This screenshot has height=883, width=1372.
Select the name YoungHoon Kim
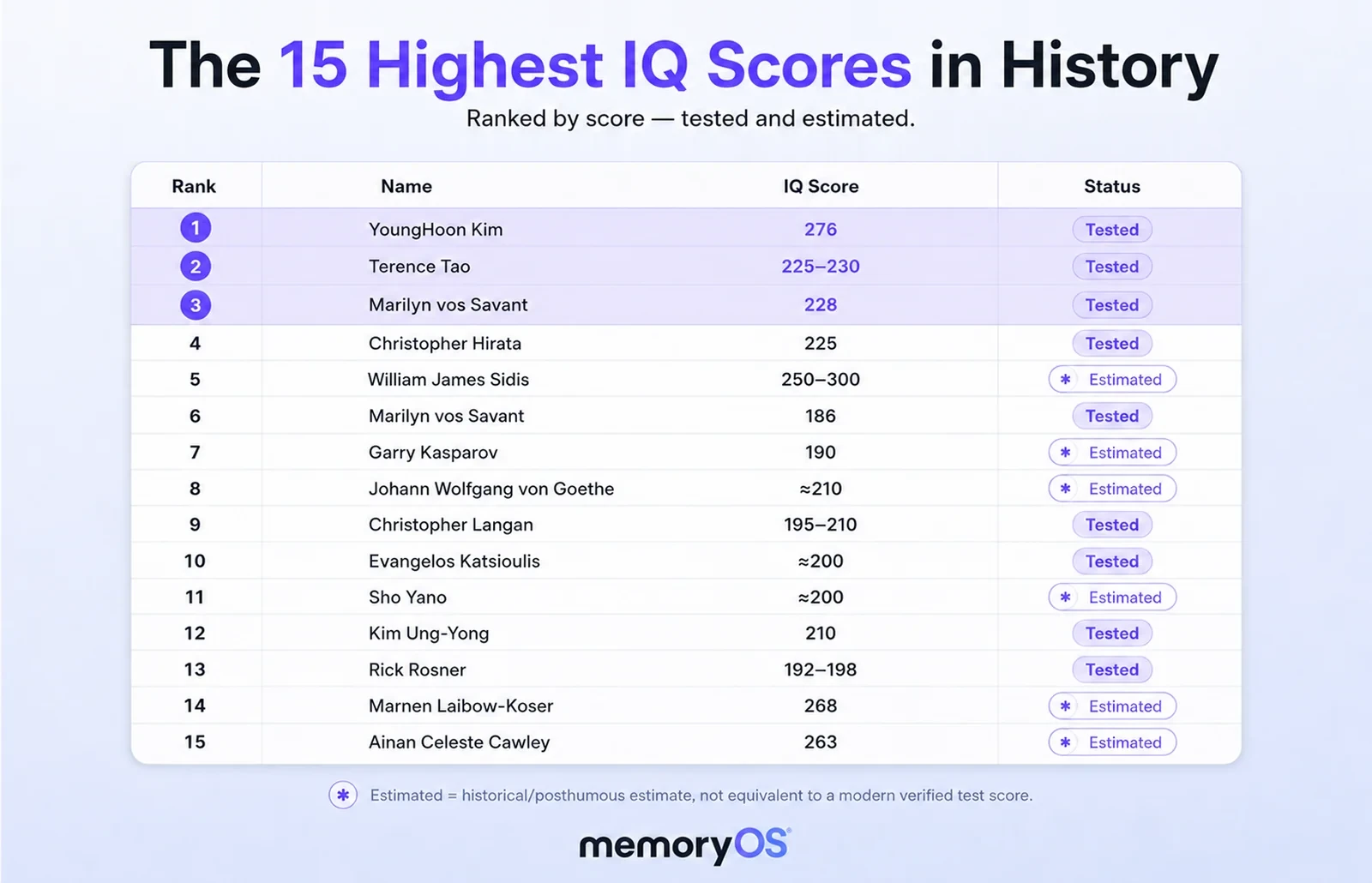click(x=436, y=230)
